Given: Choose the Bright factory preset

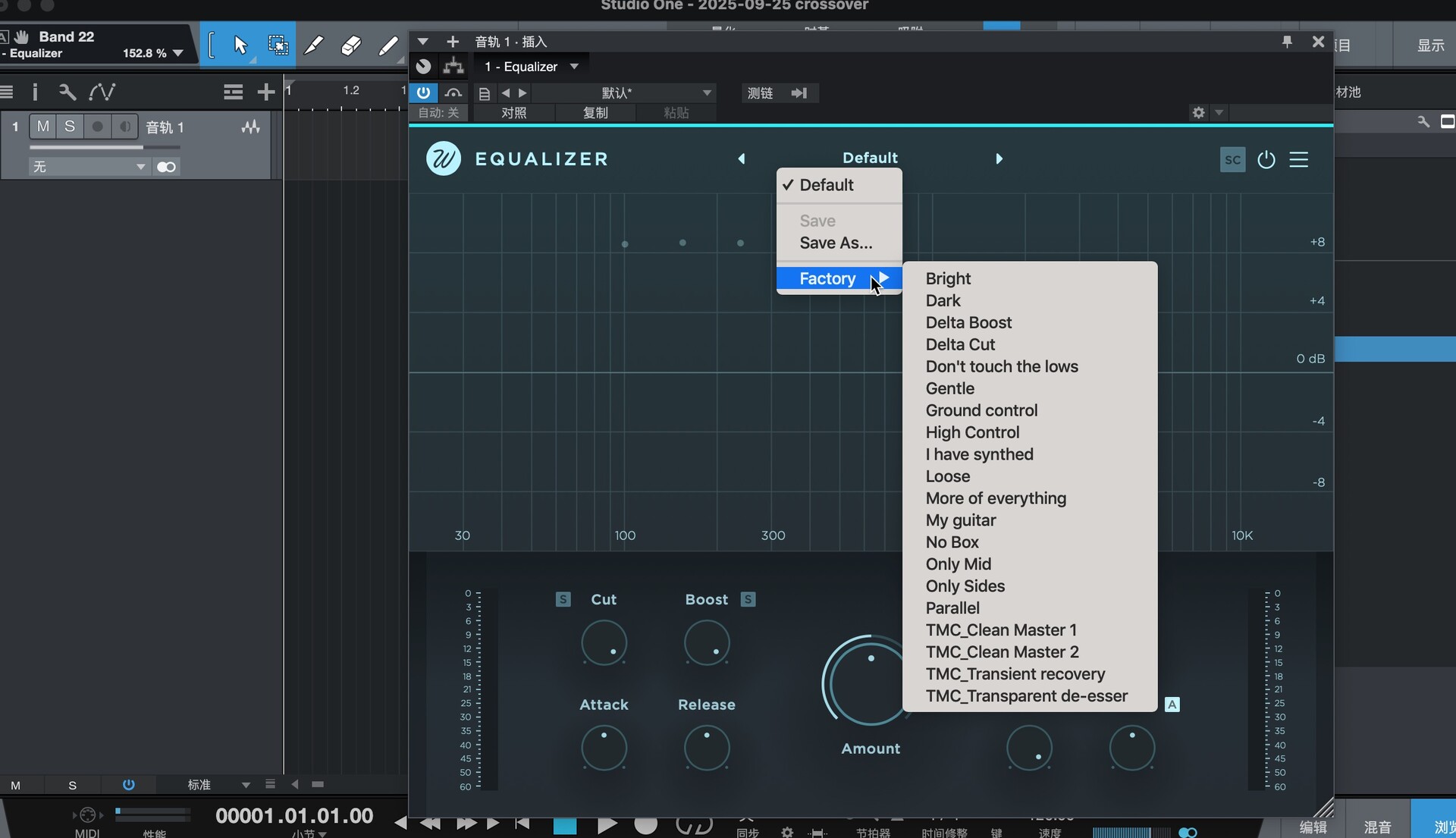Looking at the screenshot, I should (948, 278).
